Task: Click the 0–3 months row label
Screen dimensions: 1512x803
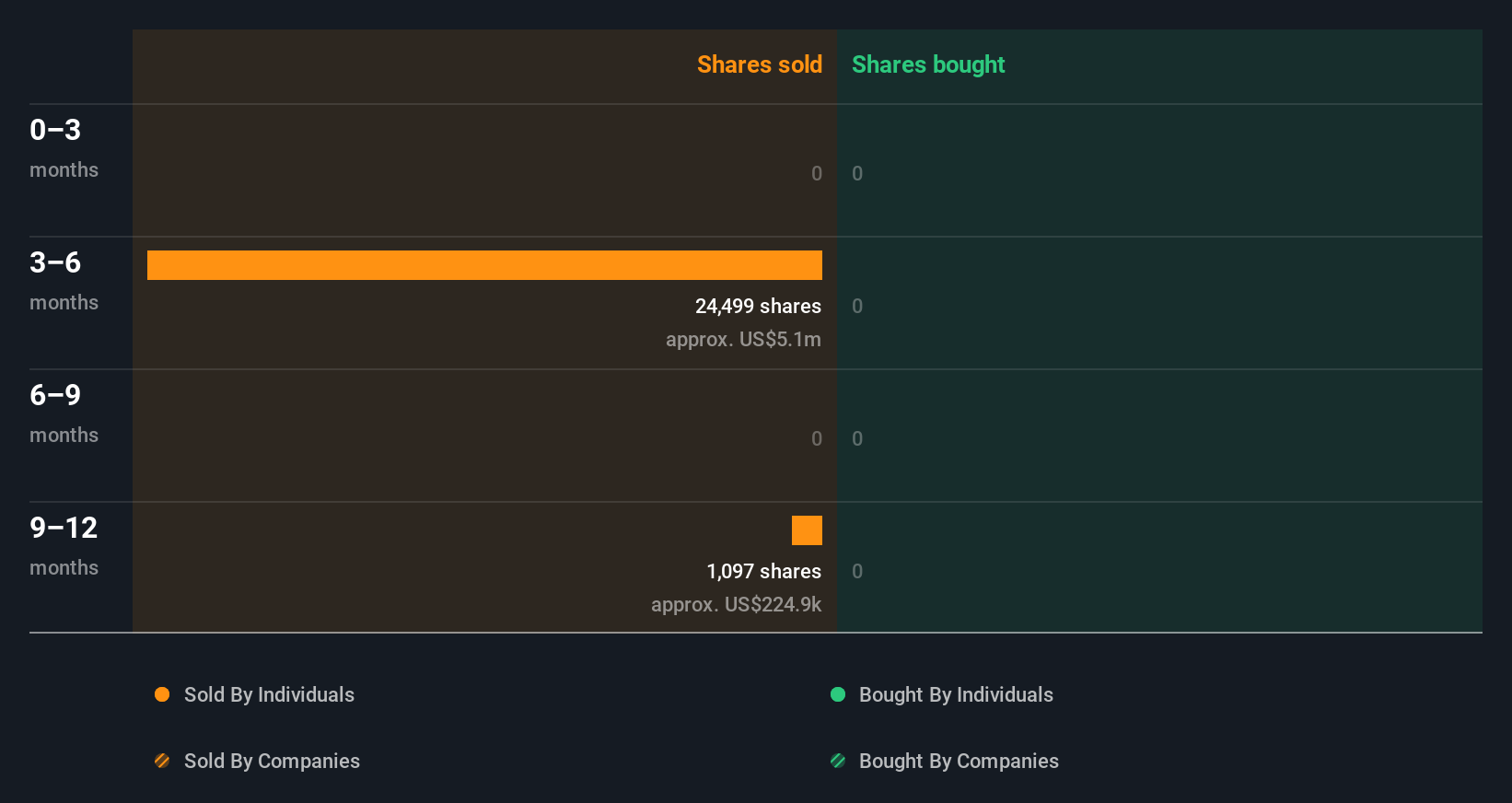Action: click(64, 147)
